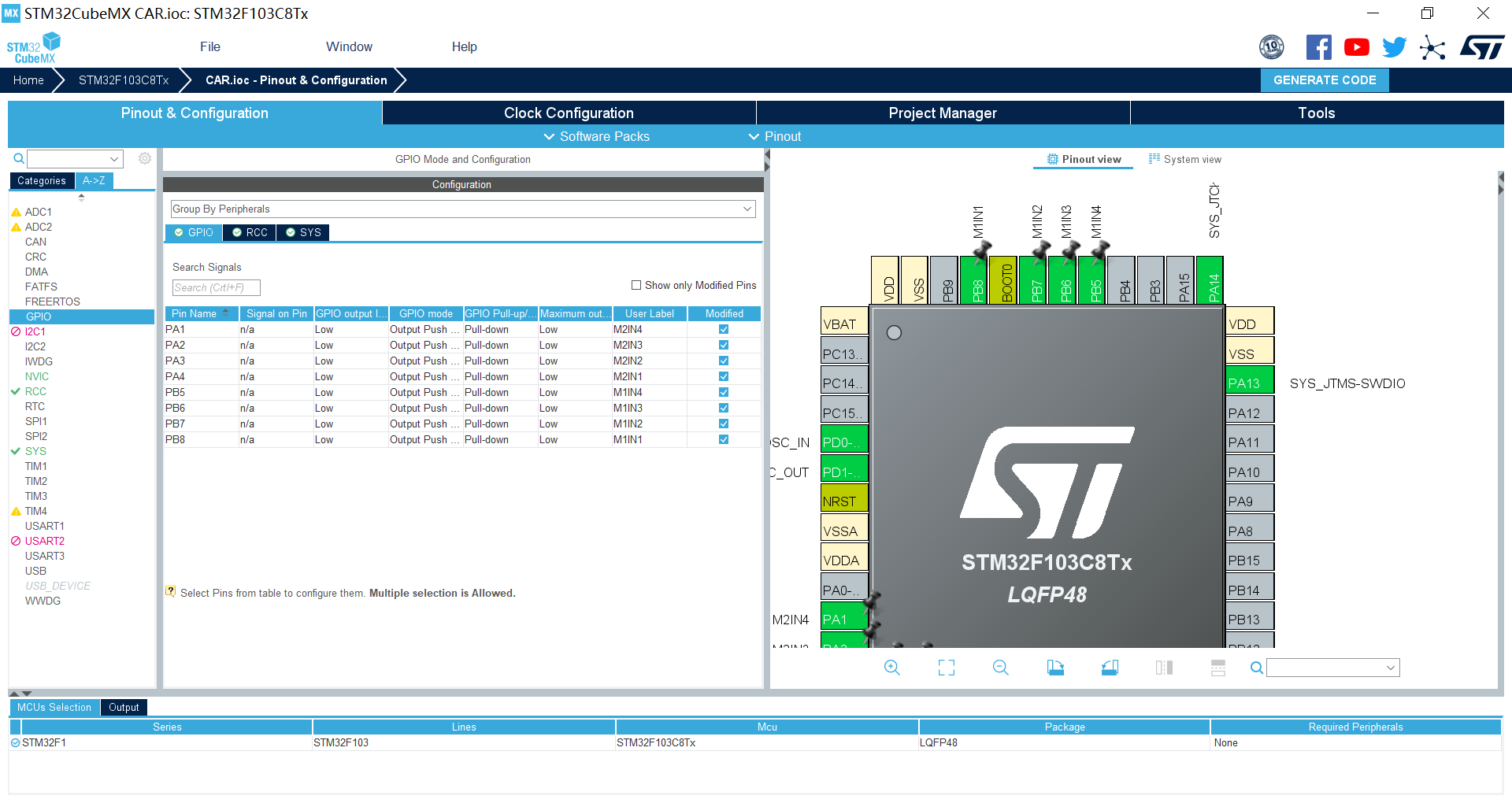Open the RCC configuration tab

pyautogui.click(x=250, y=232)
